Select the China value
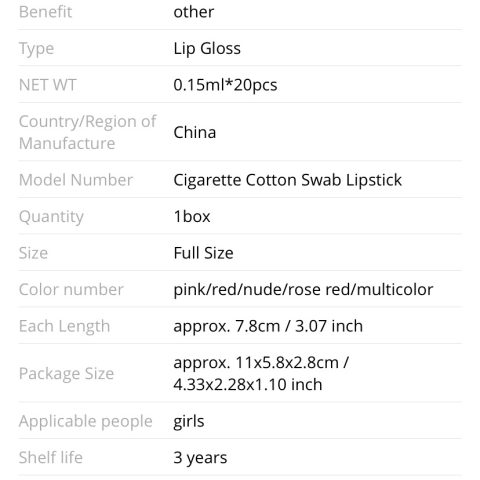 click(x=195, y=132)
